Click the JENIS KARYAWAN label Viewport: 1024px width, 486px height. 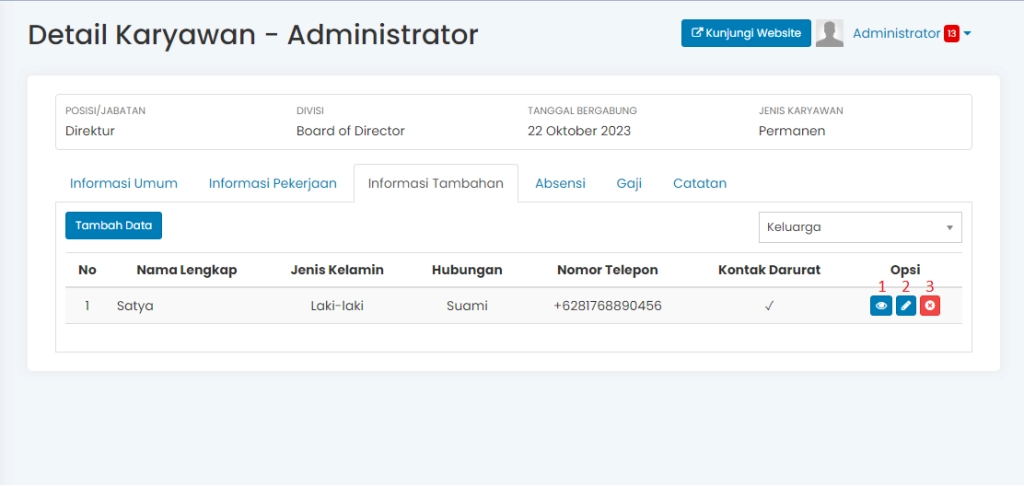[x=801, y=110]
